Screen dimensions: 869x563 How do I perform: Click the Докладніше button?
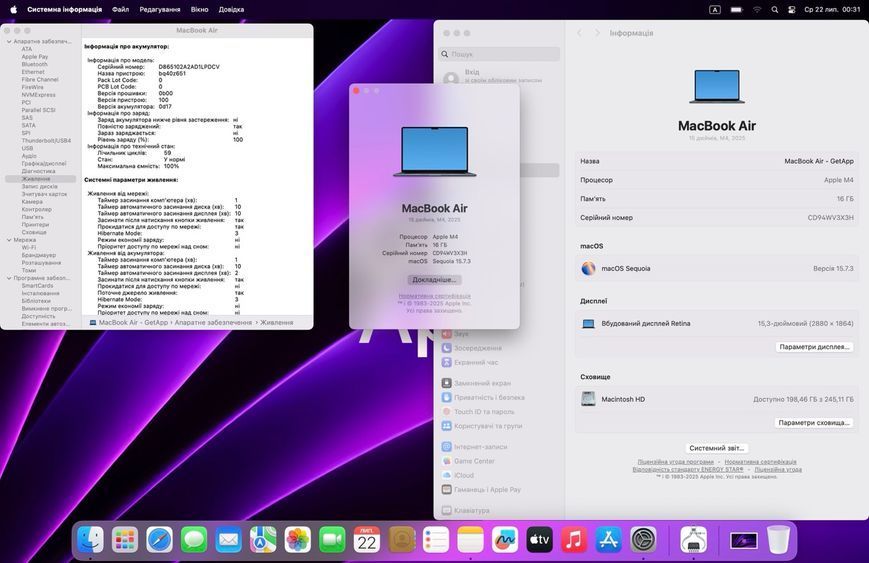click(x=434, y=280)
